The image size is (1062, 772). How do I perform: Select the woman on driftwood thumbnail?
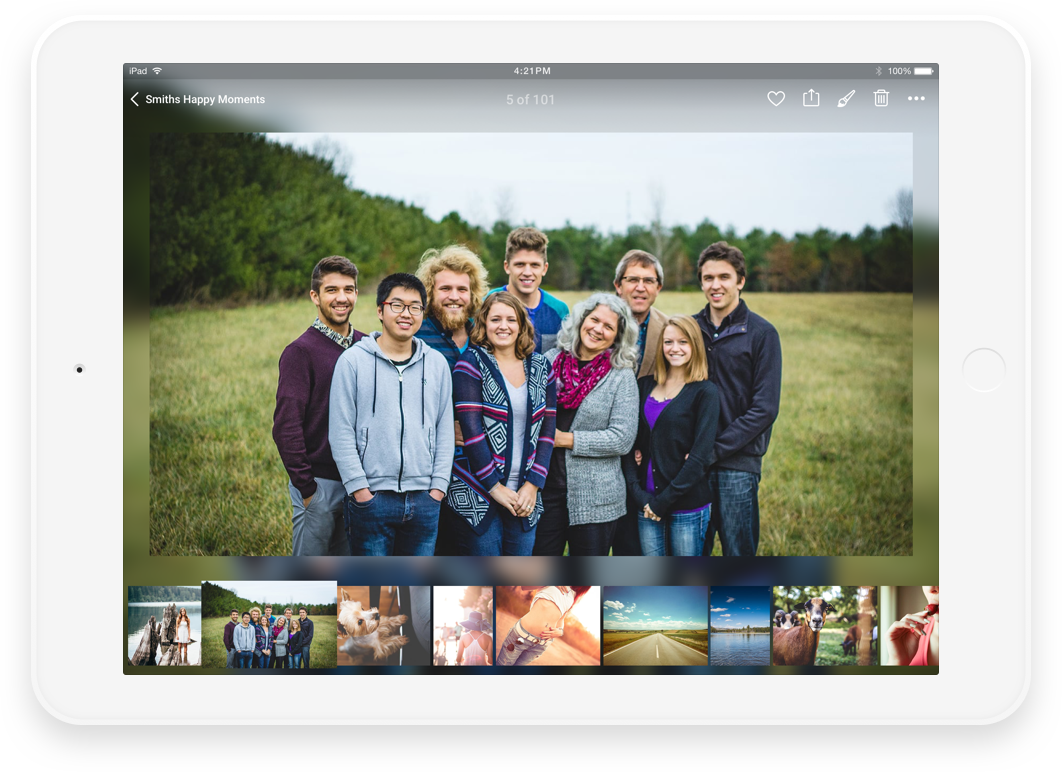click(x=164, y=626)
